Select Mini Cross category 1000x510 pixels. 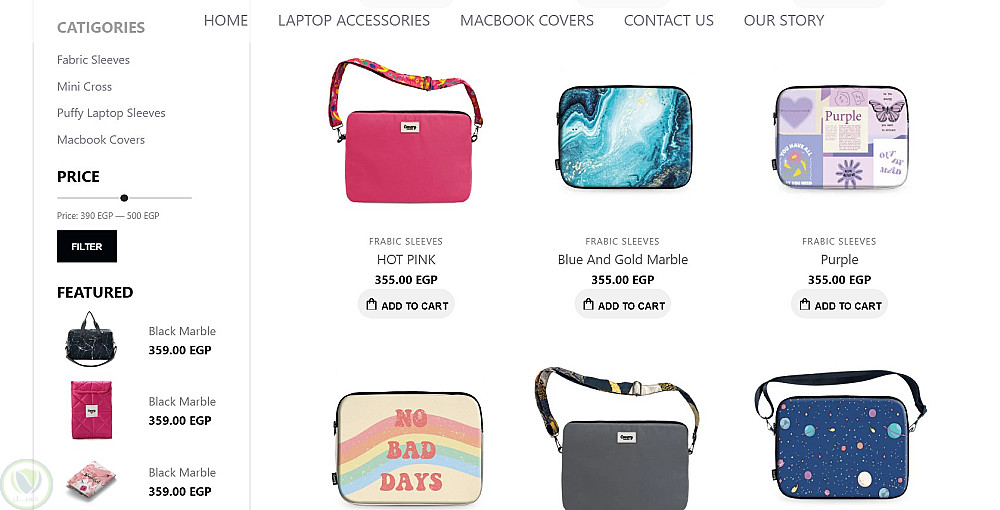(84, 87)
